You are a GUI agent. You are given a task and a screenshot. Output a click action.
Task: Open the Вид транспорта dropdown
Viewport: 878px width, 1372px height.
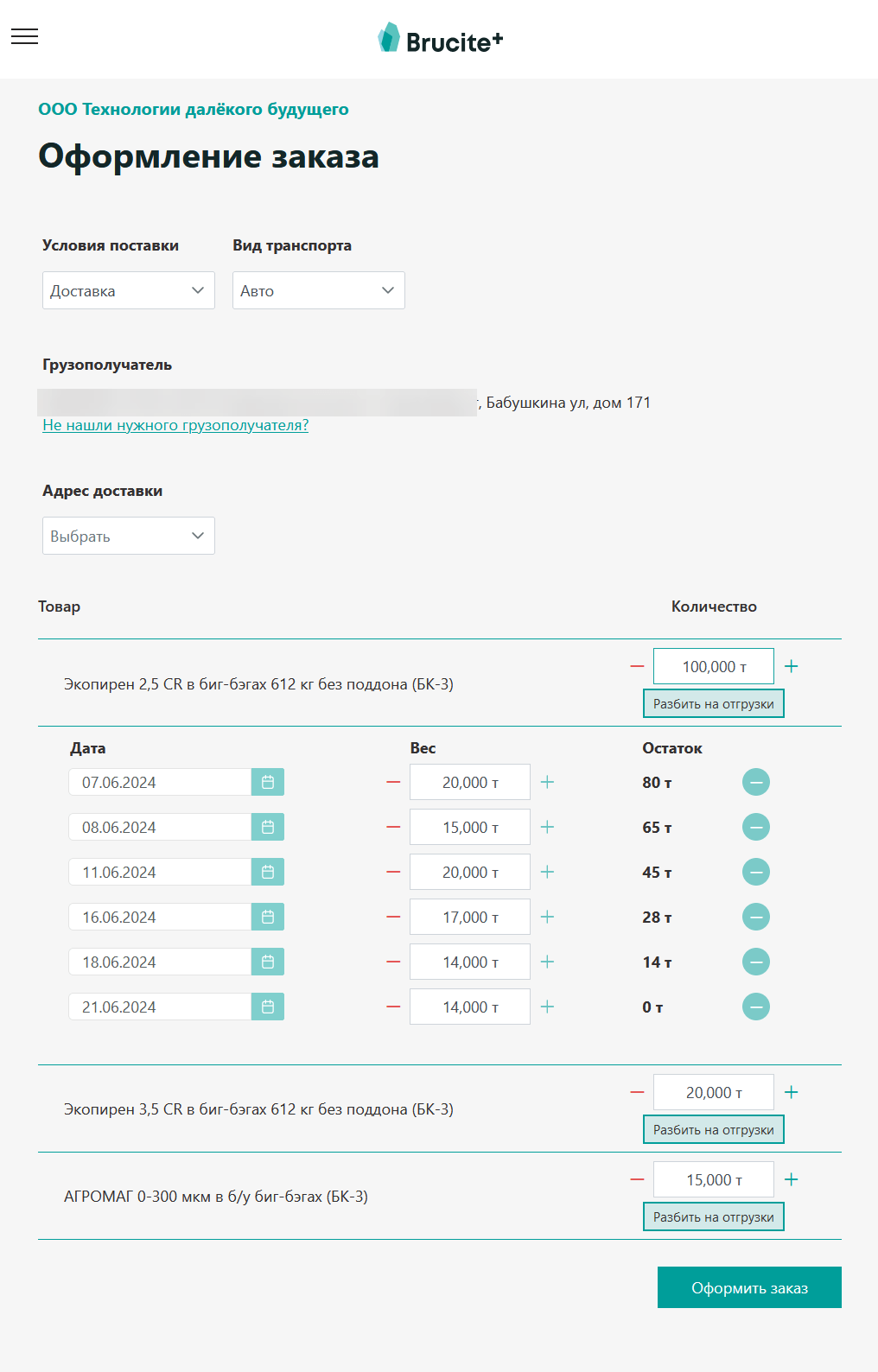318,290
